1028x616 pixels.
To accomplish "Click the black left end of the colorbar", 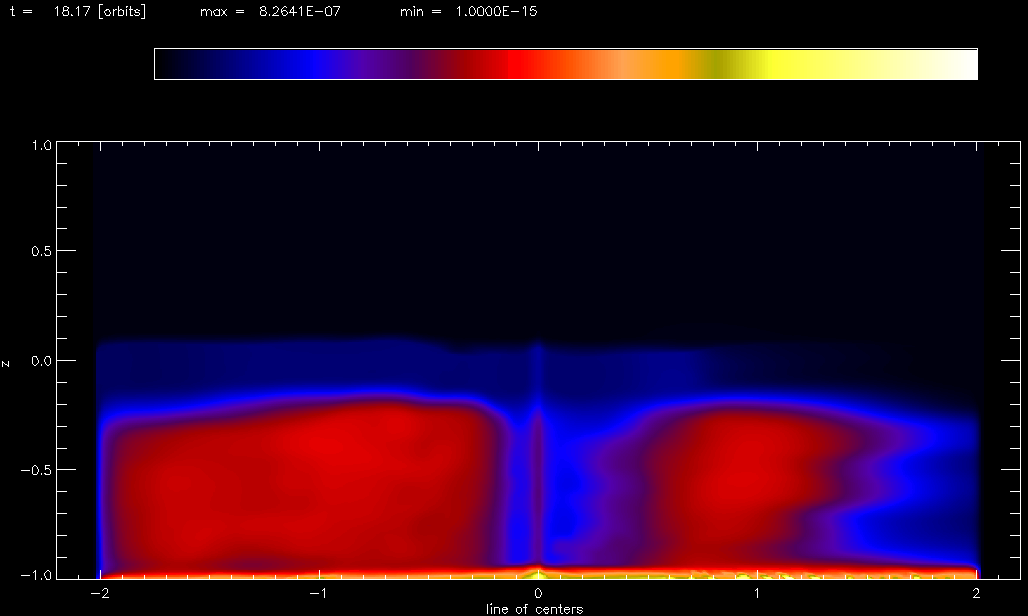I will tap(170, 64).
